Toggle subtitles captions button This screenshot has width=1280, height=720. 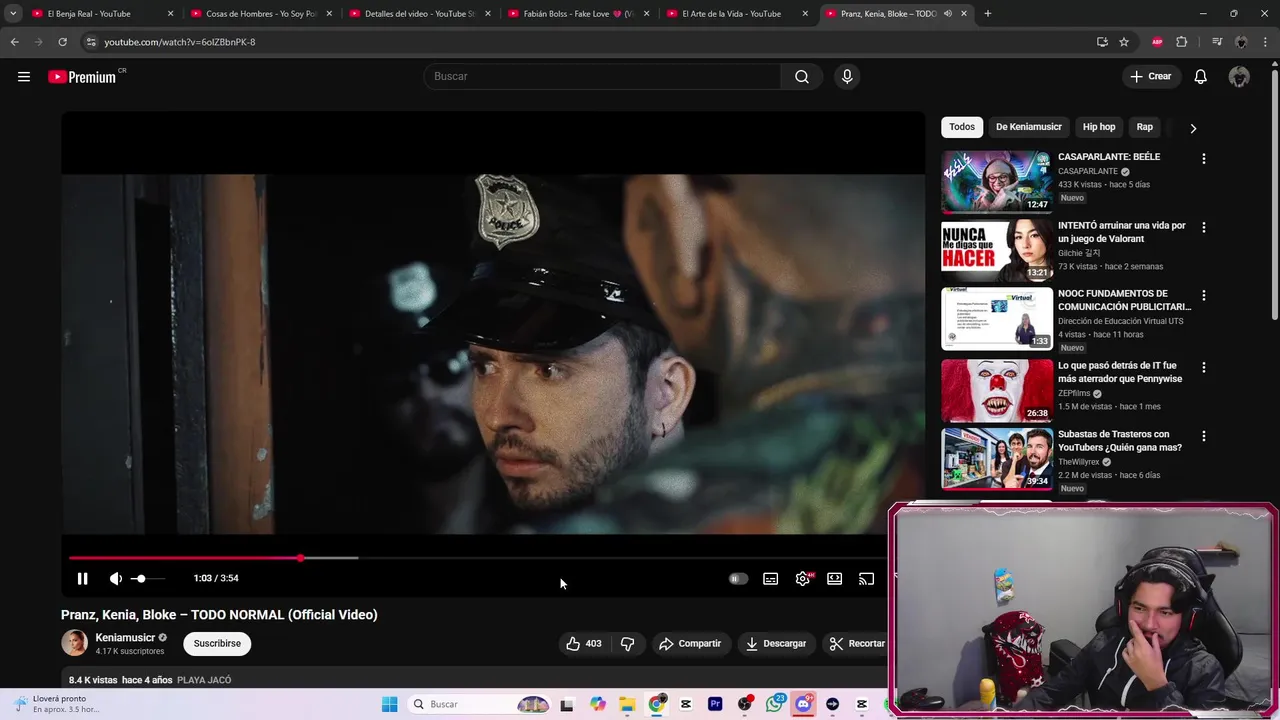[x=771, y=578]
